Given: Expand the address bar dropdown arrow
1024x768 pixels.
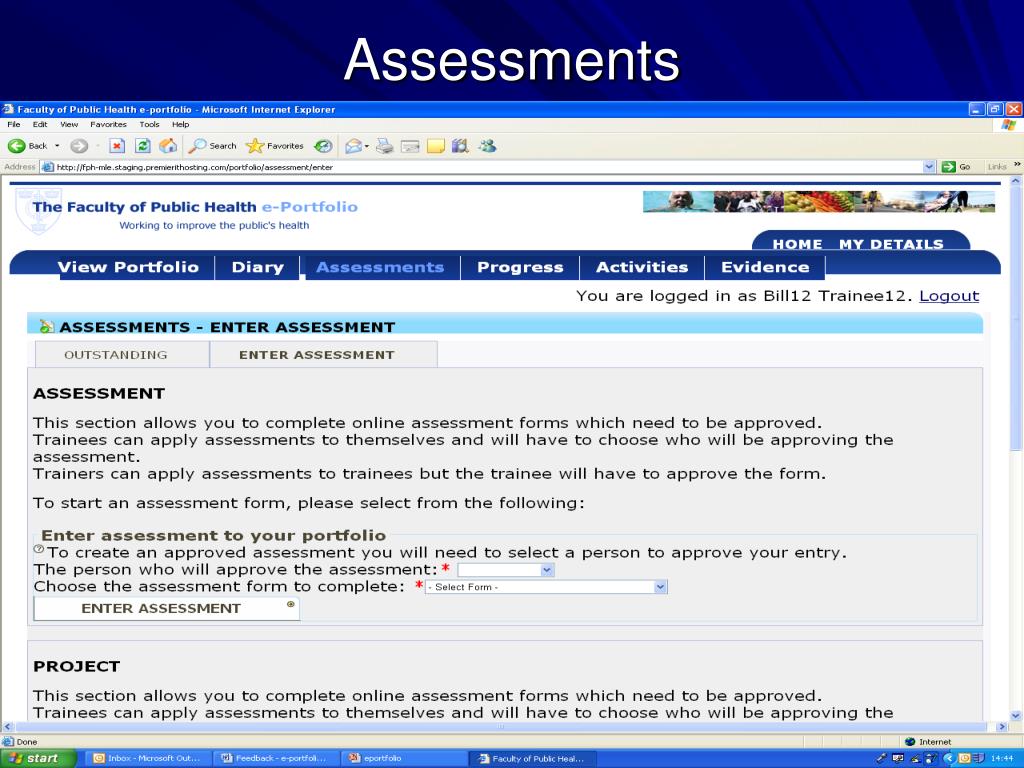Looking at the screenshot, I should tap(929, 167).
